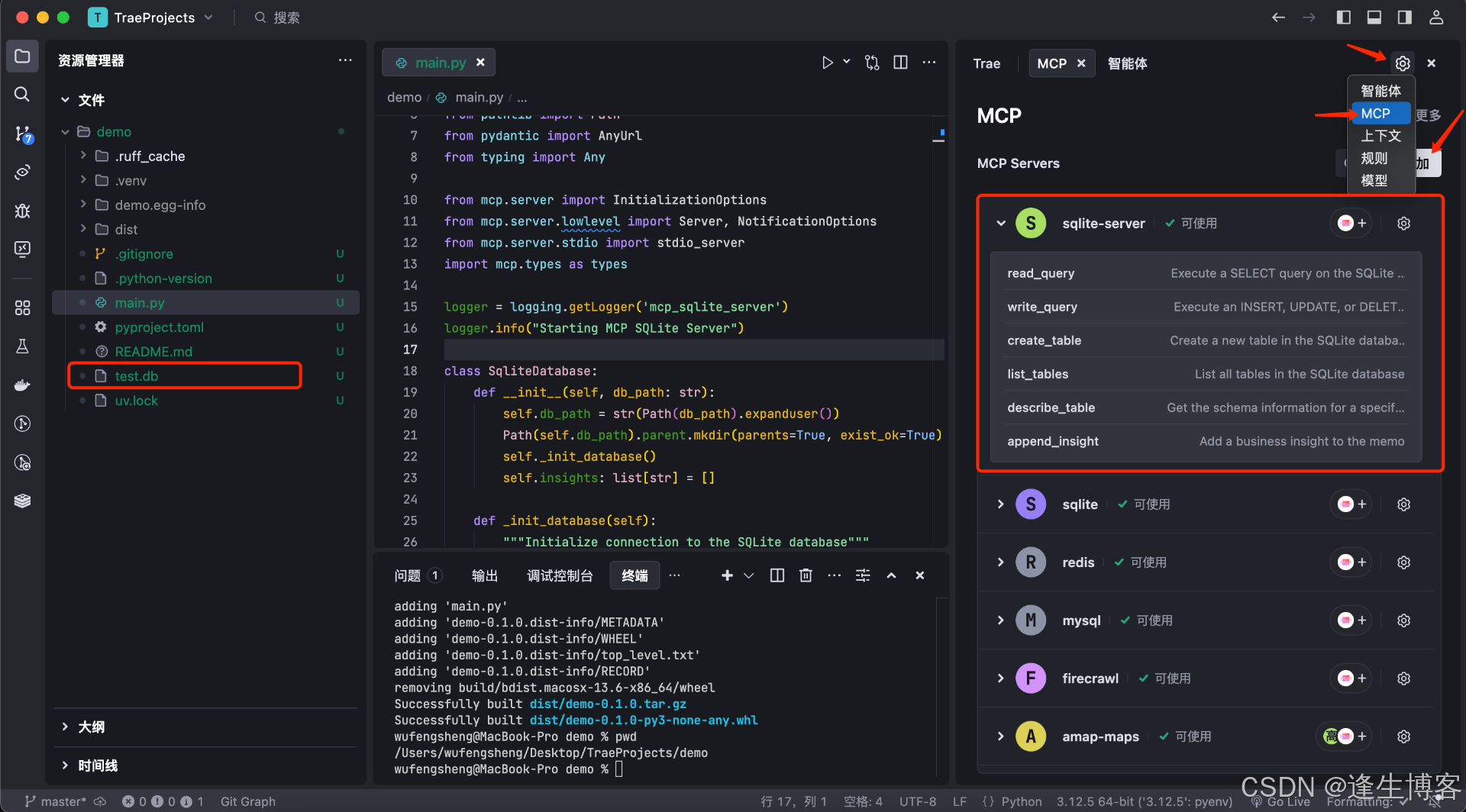Open firecrawl server settings gear
The height and width of the screenshot is (812, 1466).
(1403, 678)
